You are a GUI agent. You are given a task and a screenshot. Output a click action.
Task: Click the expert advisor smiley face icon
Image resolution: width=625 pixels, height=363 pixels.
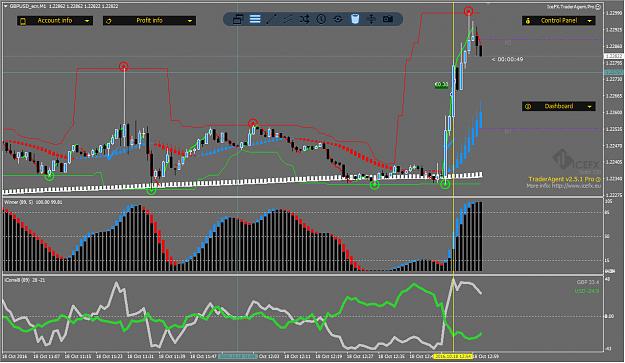coord(598,7)
